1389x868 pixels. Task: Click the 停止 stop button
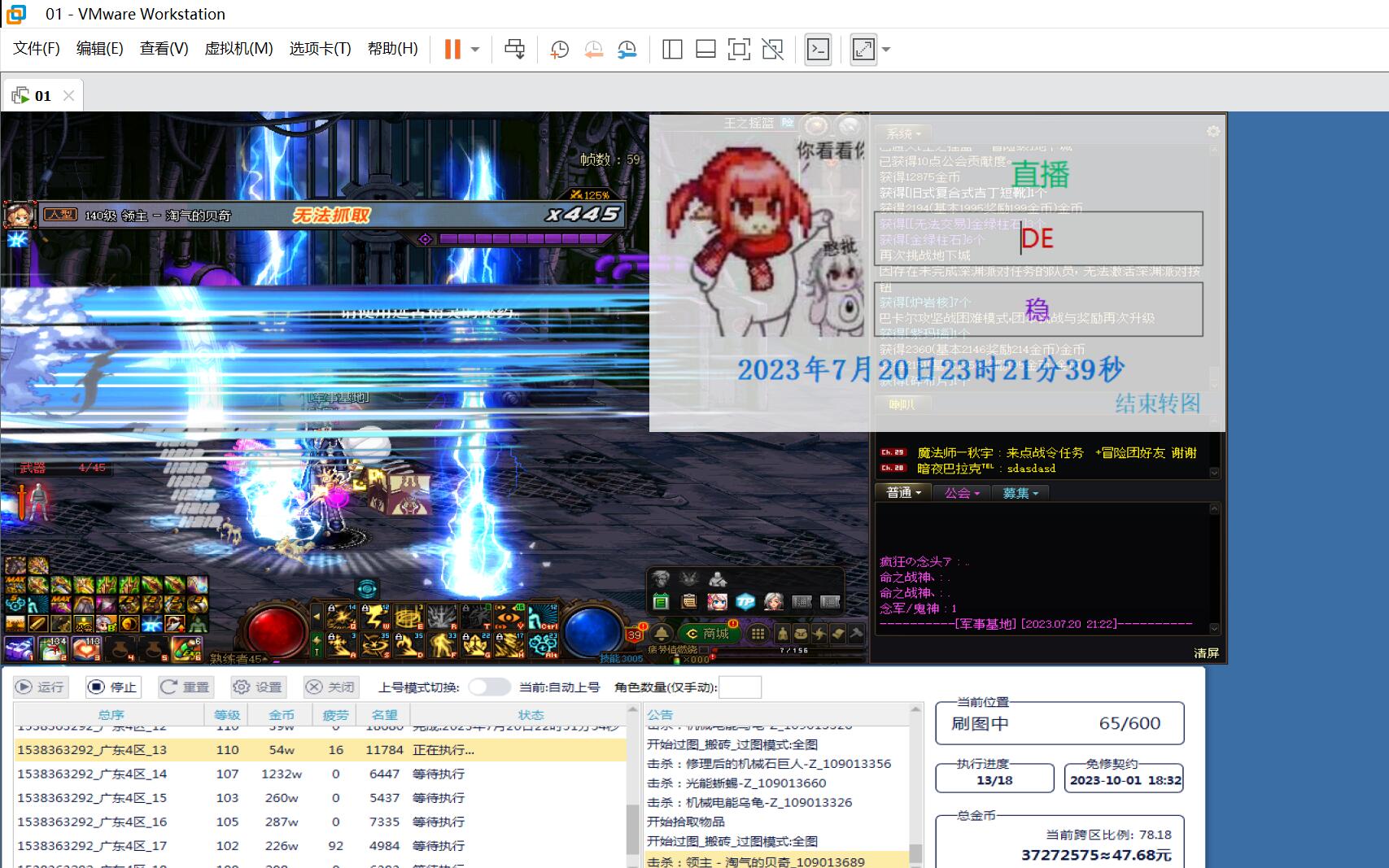click(x=113, y=687)
